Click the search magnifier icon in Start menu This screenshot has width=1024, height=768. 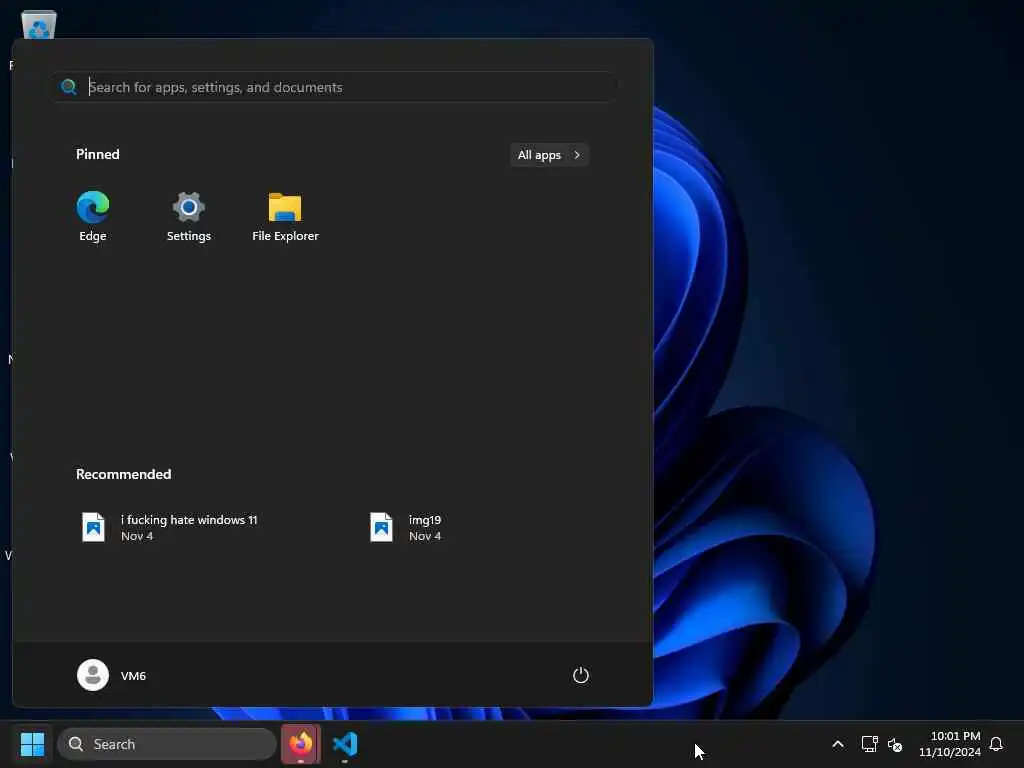point(69,87)
